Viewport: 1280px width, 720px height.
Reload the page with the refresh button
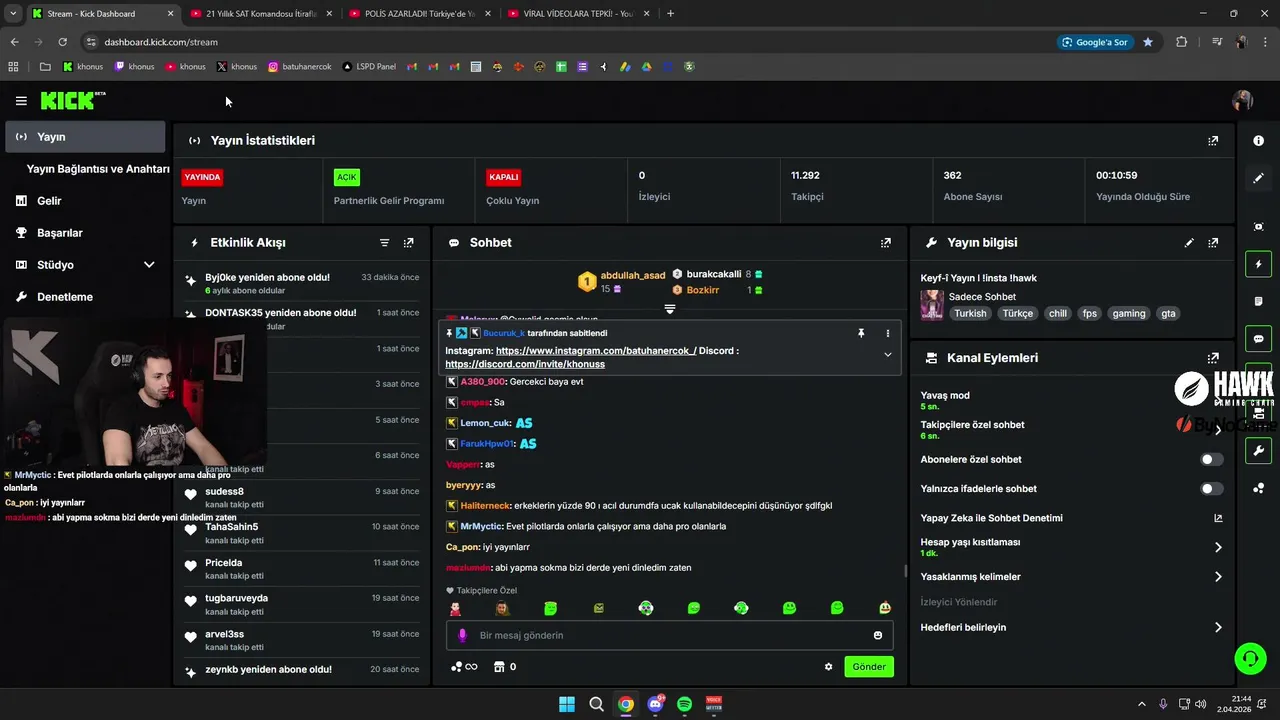coord(62,42)
